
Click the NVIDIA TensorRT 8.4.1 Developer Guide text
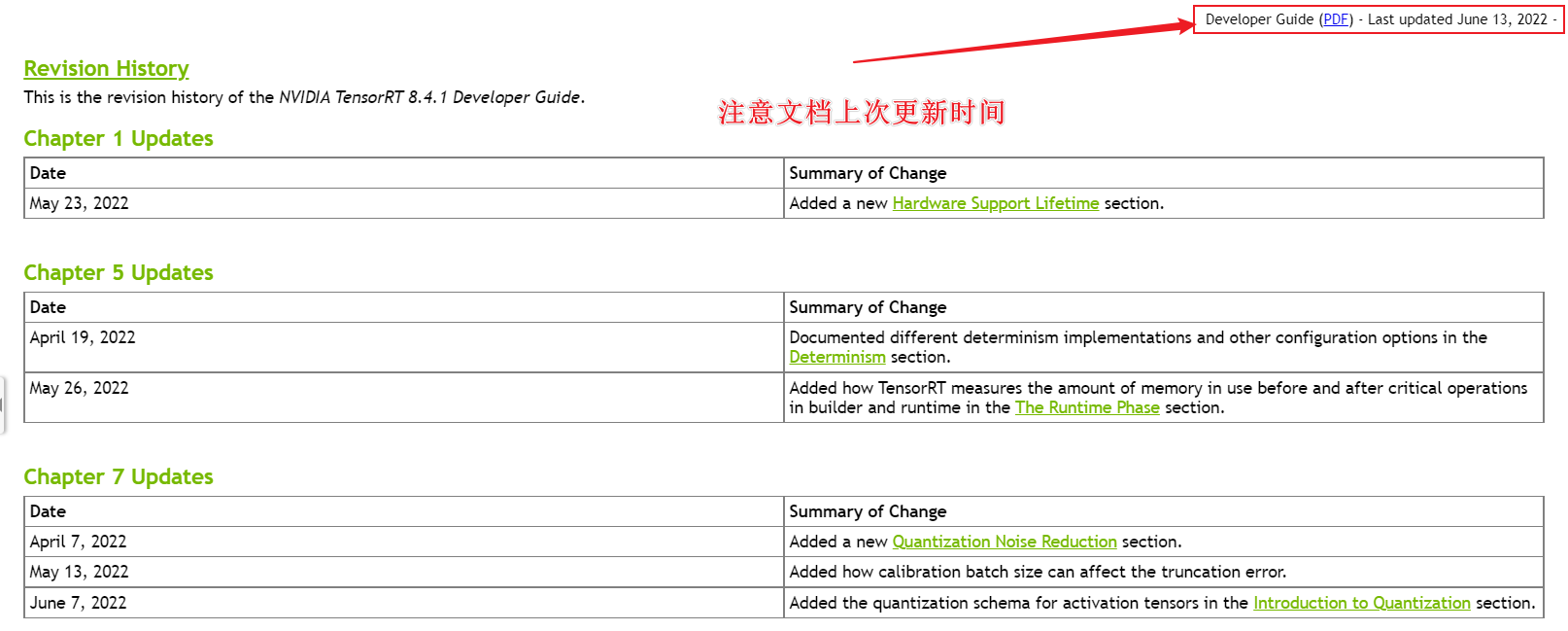point(429,97)
